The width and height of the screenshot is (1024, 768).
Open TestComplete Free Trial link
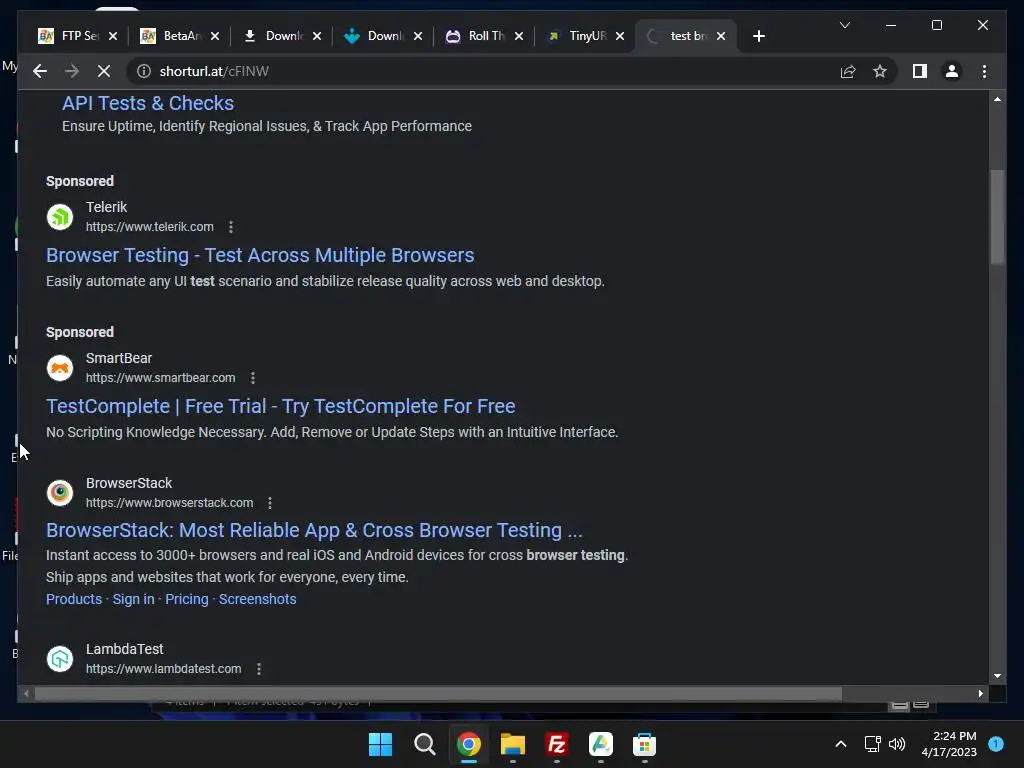click(x=280, y=406)
